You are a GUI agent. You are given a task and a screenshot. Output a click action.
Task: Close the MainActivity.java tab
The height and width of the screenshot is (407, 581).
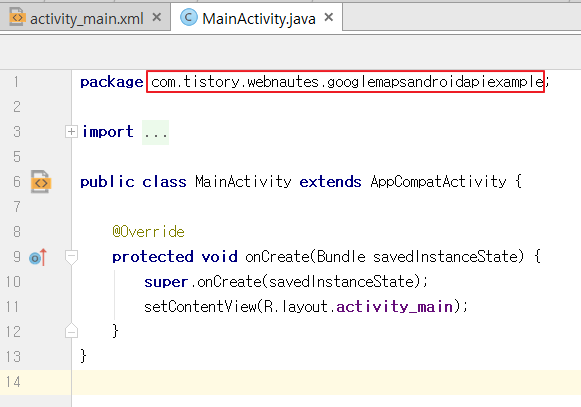point(329,17)
